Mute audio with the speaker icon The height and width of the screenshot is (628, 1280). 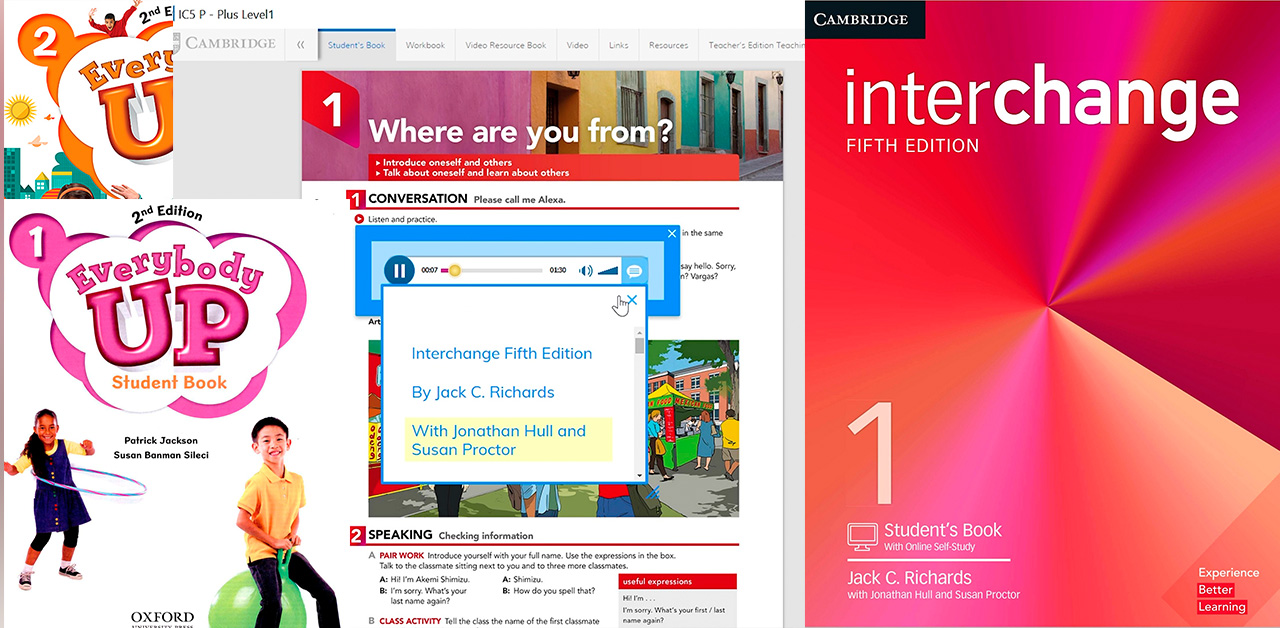click(x=586, y=271)
